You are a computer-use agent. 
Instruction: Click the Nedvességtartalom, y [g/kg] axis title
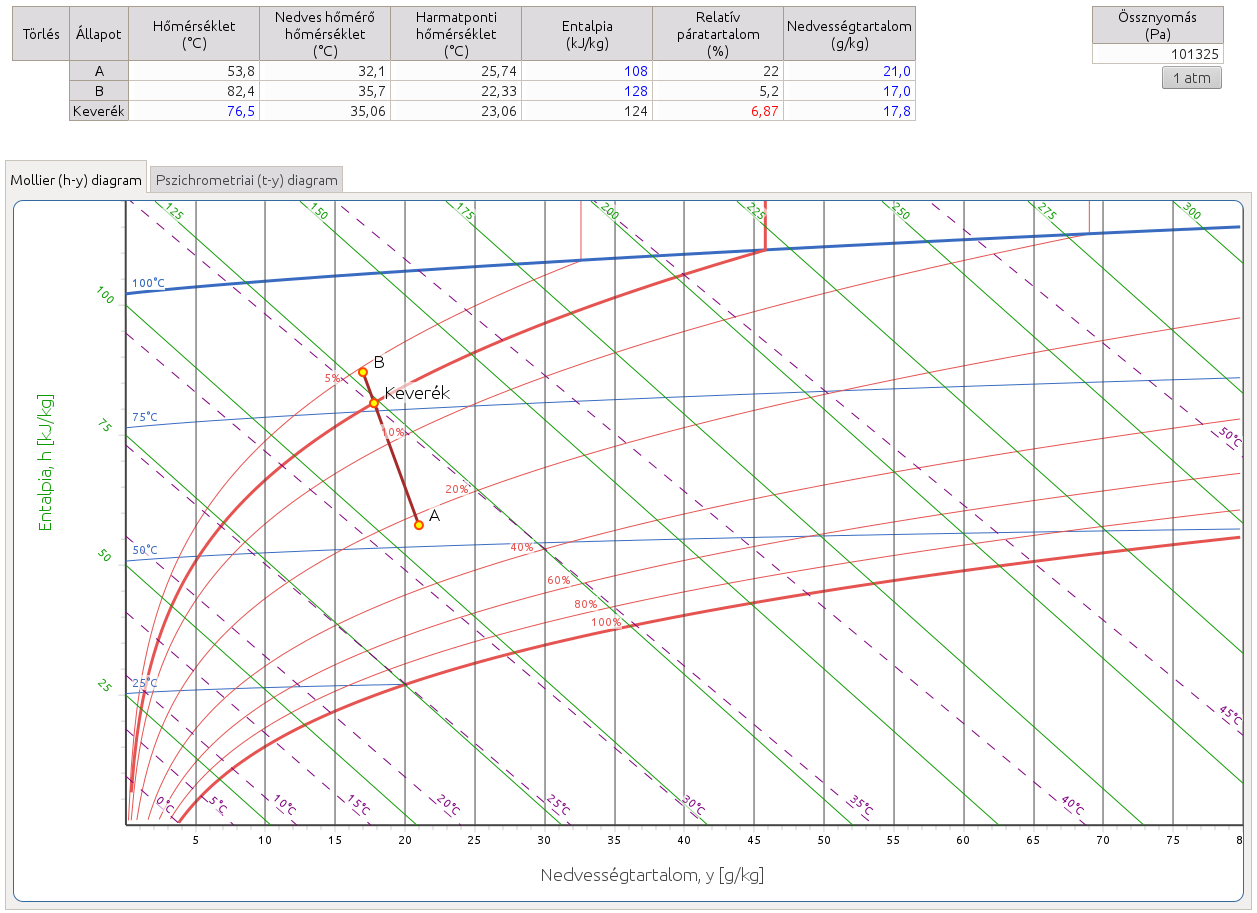pyautogui.click(x=652, y=875)
